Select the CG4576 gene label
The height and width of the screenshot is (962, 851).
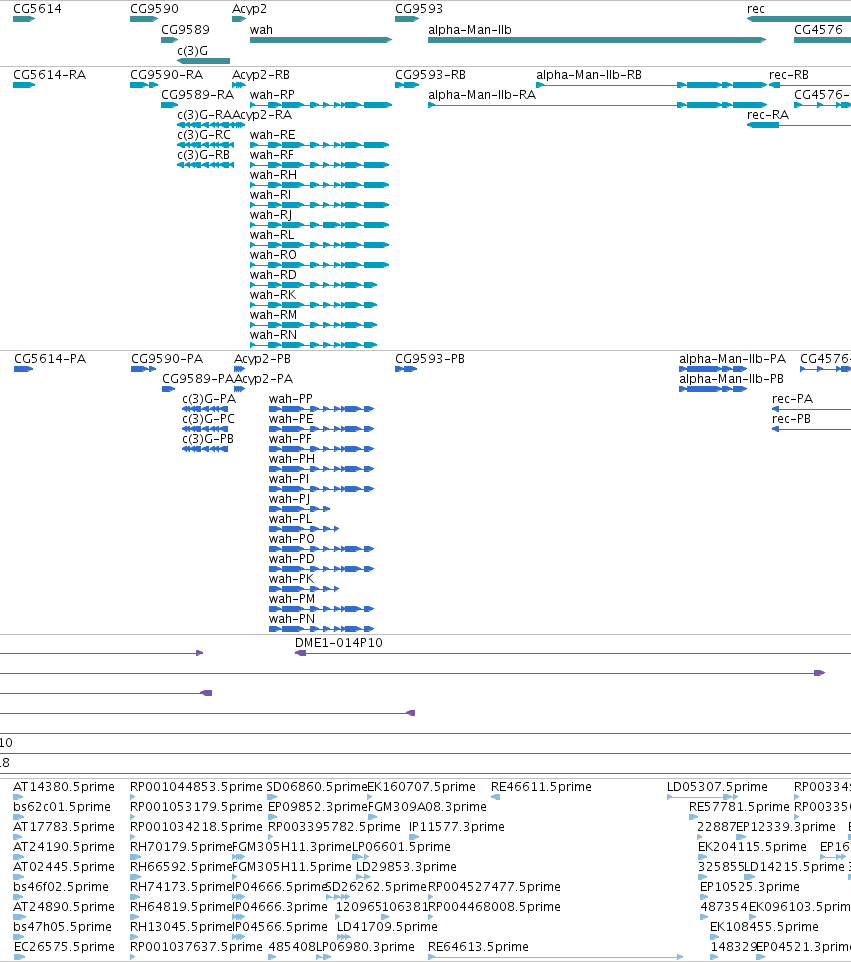[818, 30]
